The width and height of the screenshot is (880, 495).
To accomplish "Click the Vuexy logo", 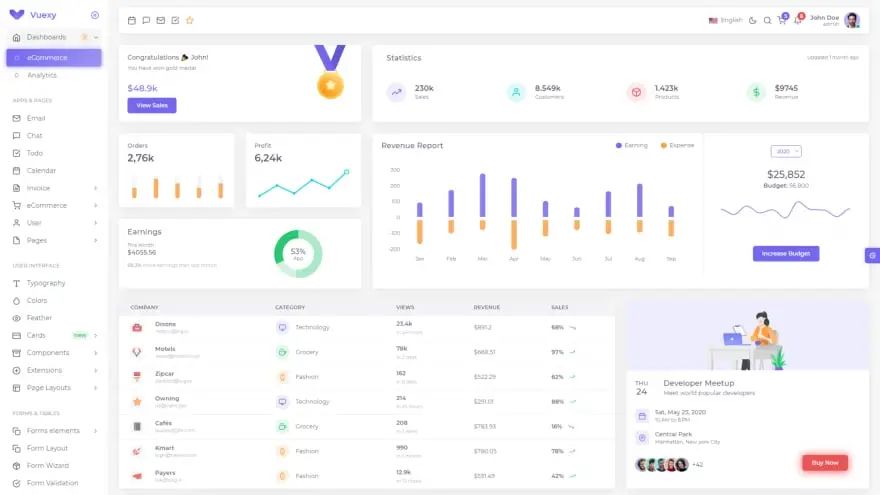I will coord(17,15).
